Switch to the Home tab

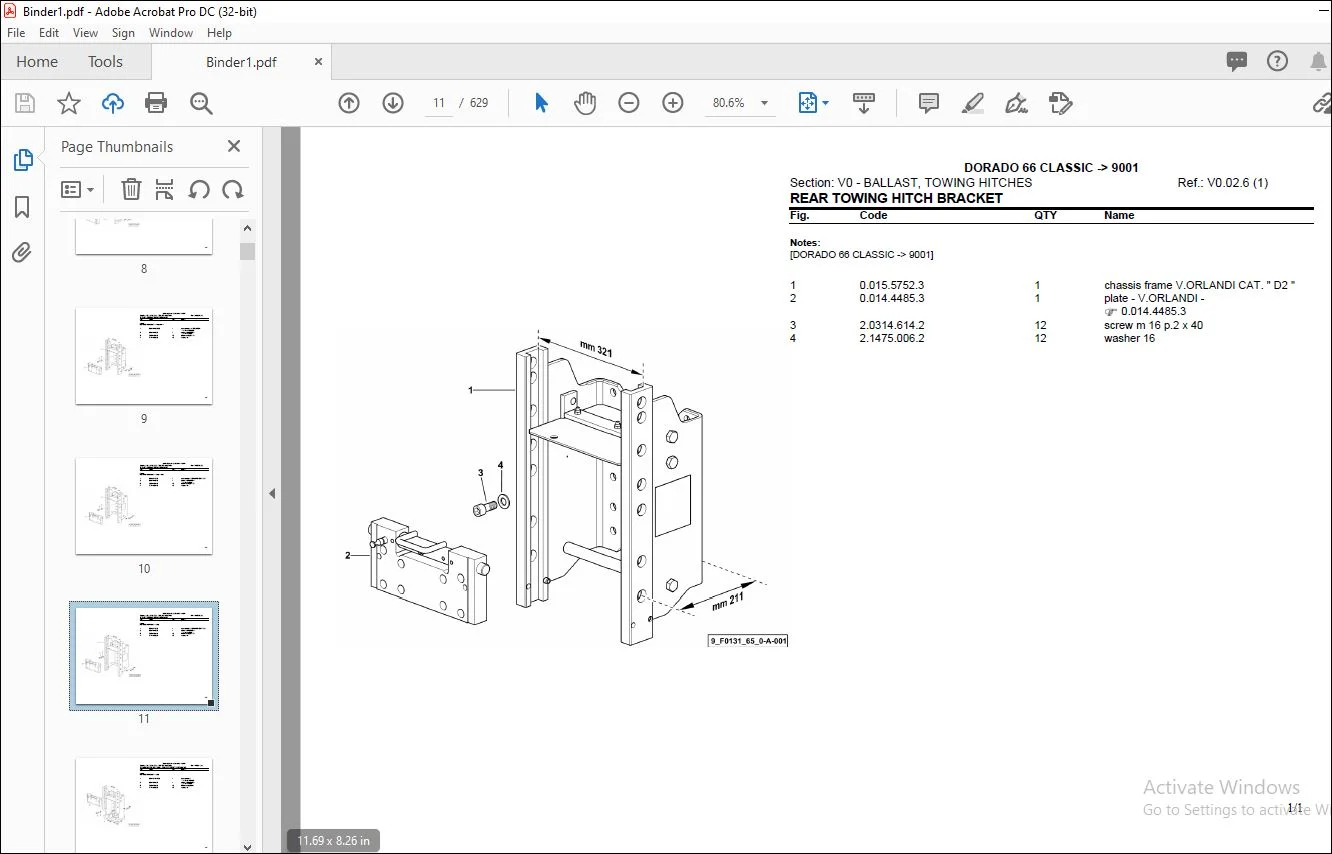pyautogui.click(x=37, y=62)
